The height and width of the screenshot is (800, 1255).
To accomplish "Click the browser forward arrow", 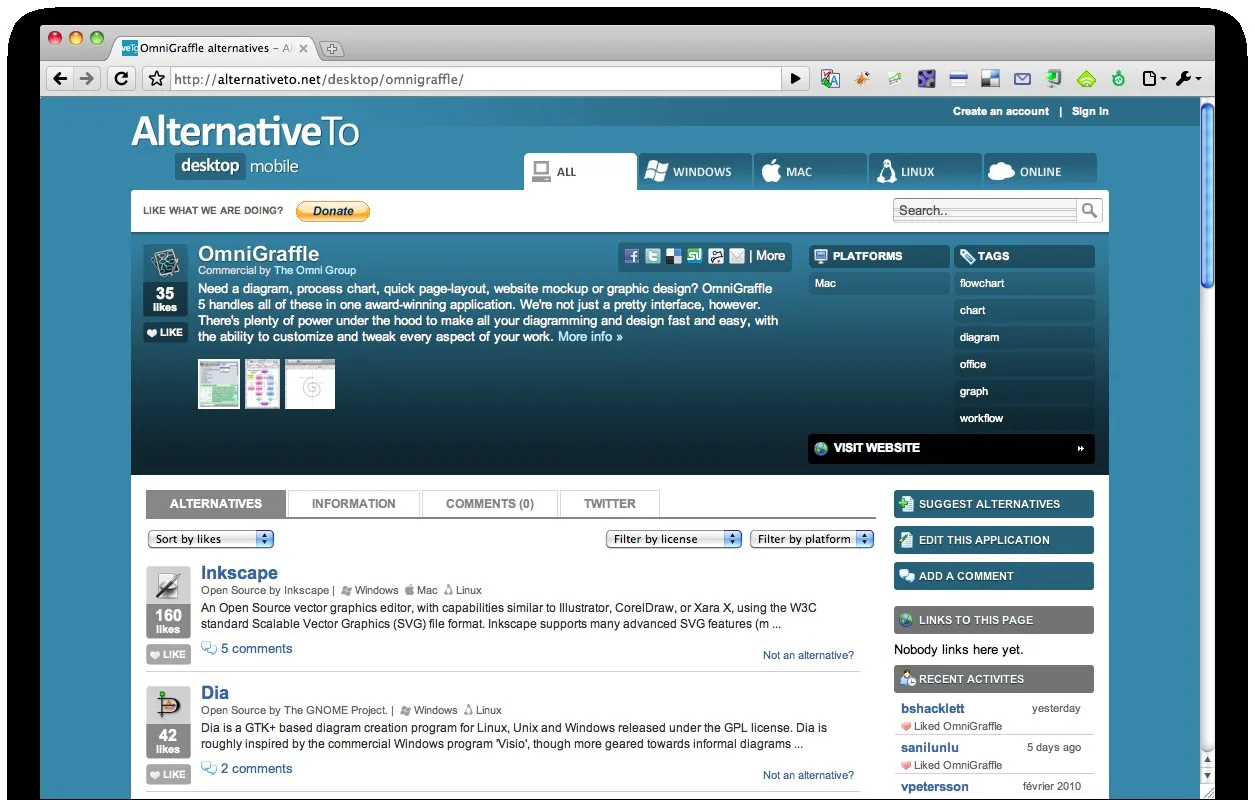I will pos(87,78).
